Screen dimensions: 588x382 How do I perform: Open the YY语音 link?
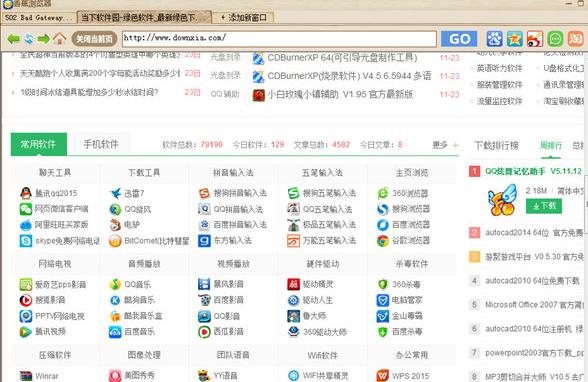[225, 376]
